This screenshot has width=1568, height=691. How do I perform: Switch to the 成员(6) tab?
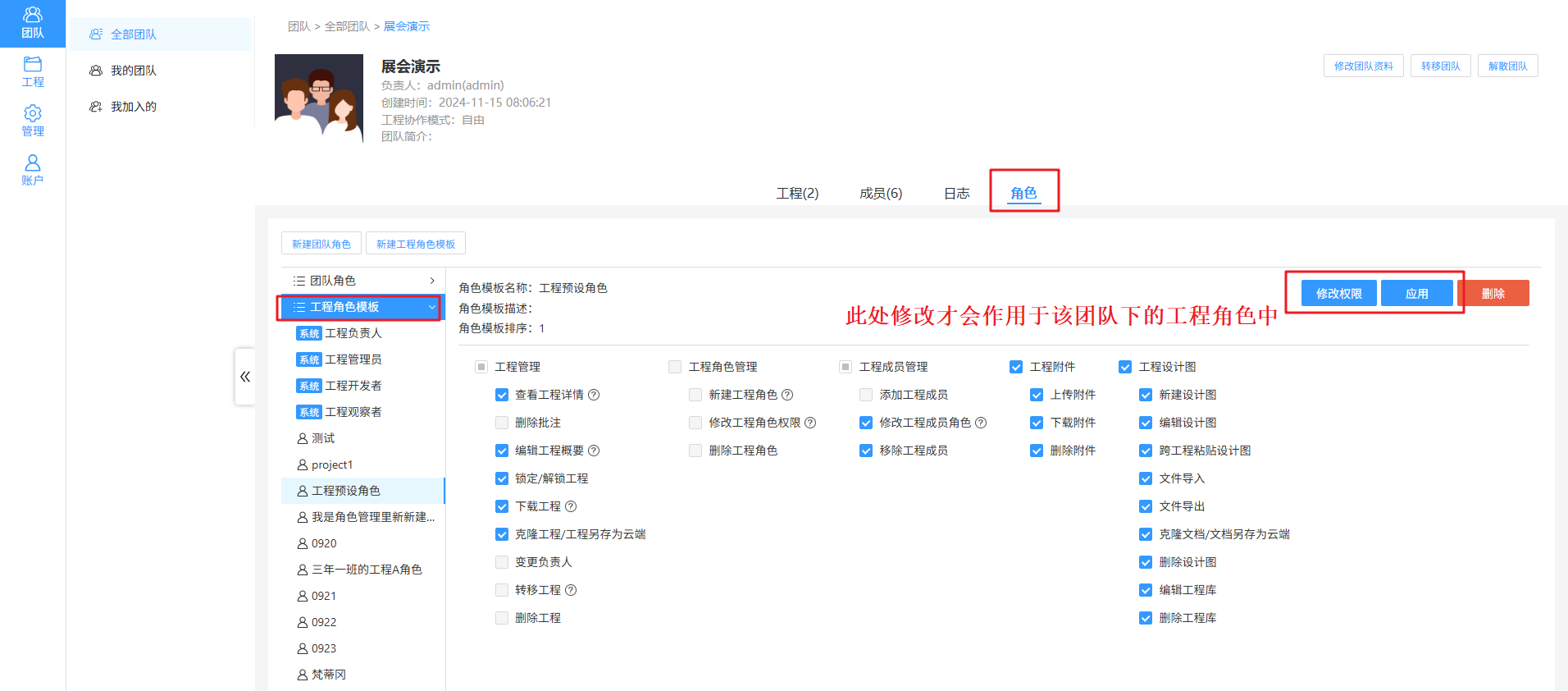coord(881,193)
